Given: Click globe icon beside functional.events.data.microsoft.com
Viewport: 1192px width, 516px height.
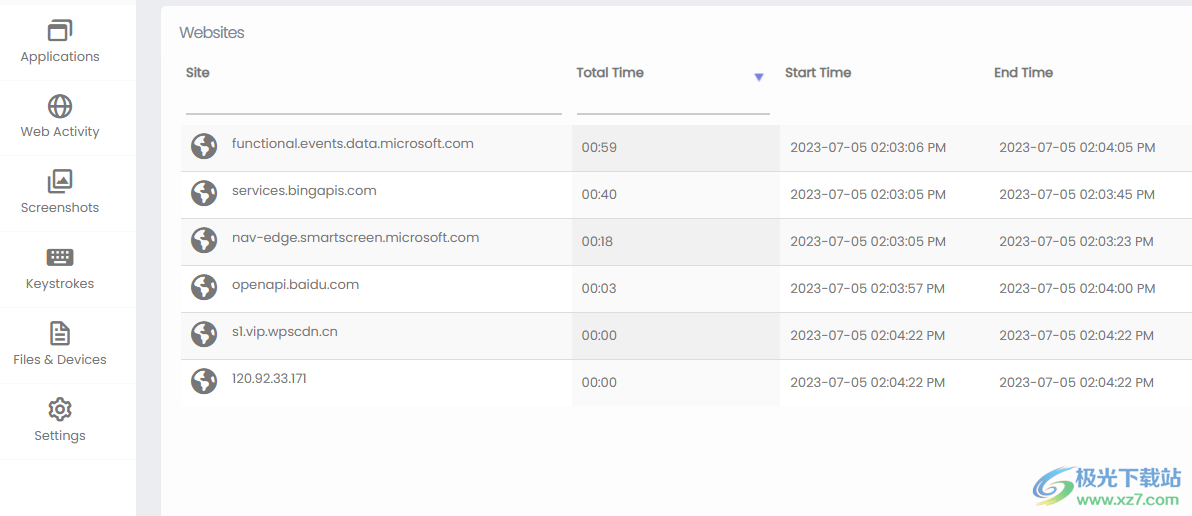Looking at the screenshot, I should [x=204, y=146].
